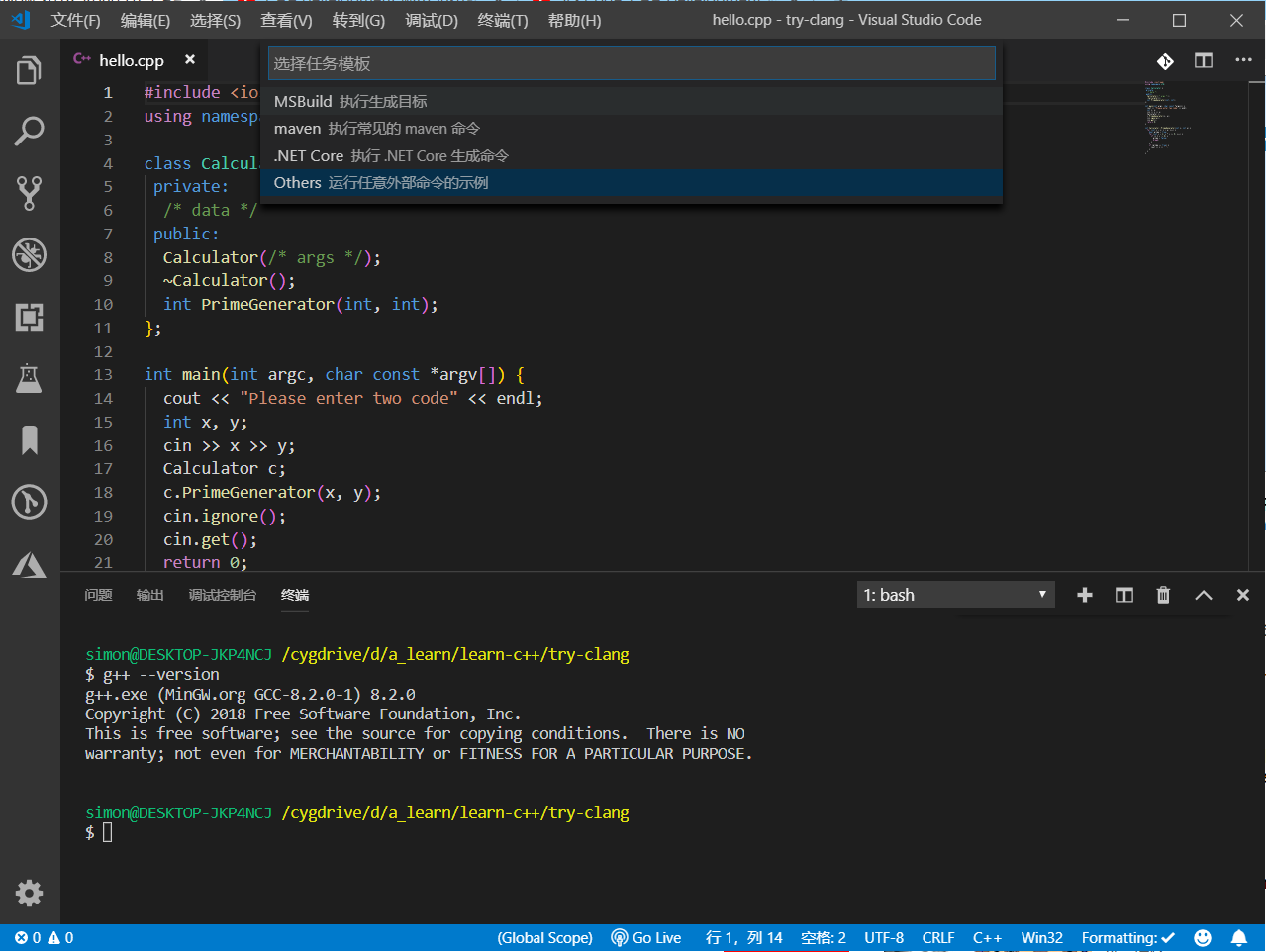The image size is (1266, 952).
Task: Start Go Live server
Action: point(646,938)
